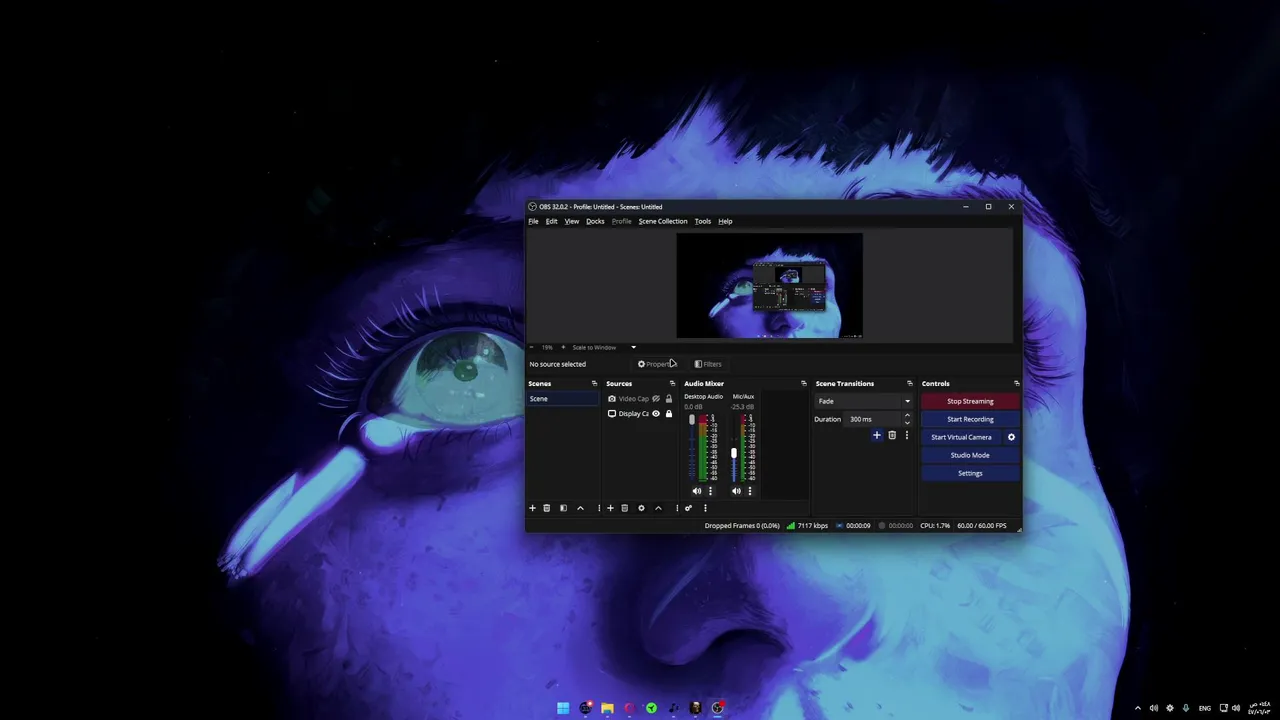Open the Tools menu

click(703, 221)
